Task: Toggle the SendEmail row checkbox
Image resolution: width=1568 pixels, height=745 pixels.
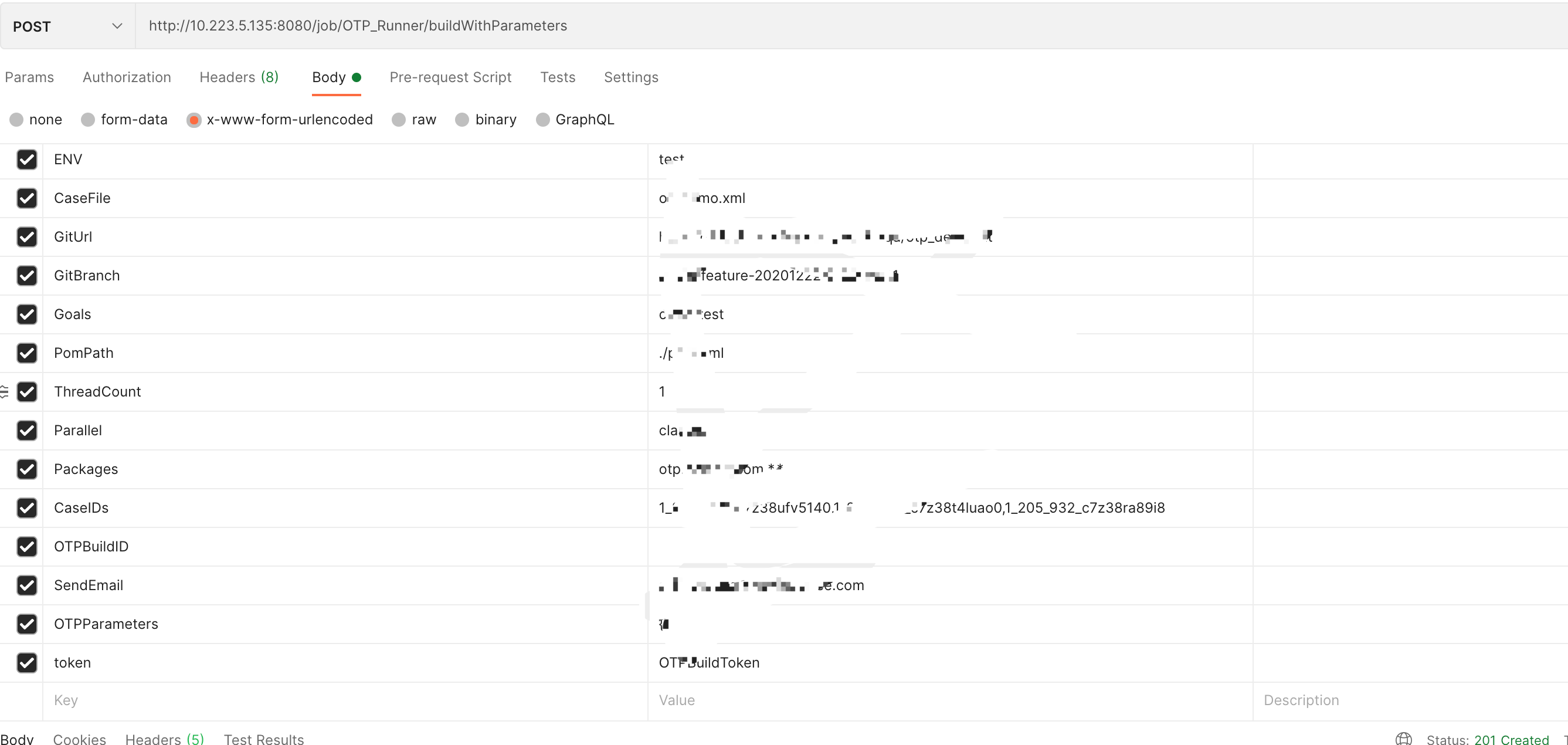Action: tap(27, 585)
